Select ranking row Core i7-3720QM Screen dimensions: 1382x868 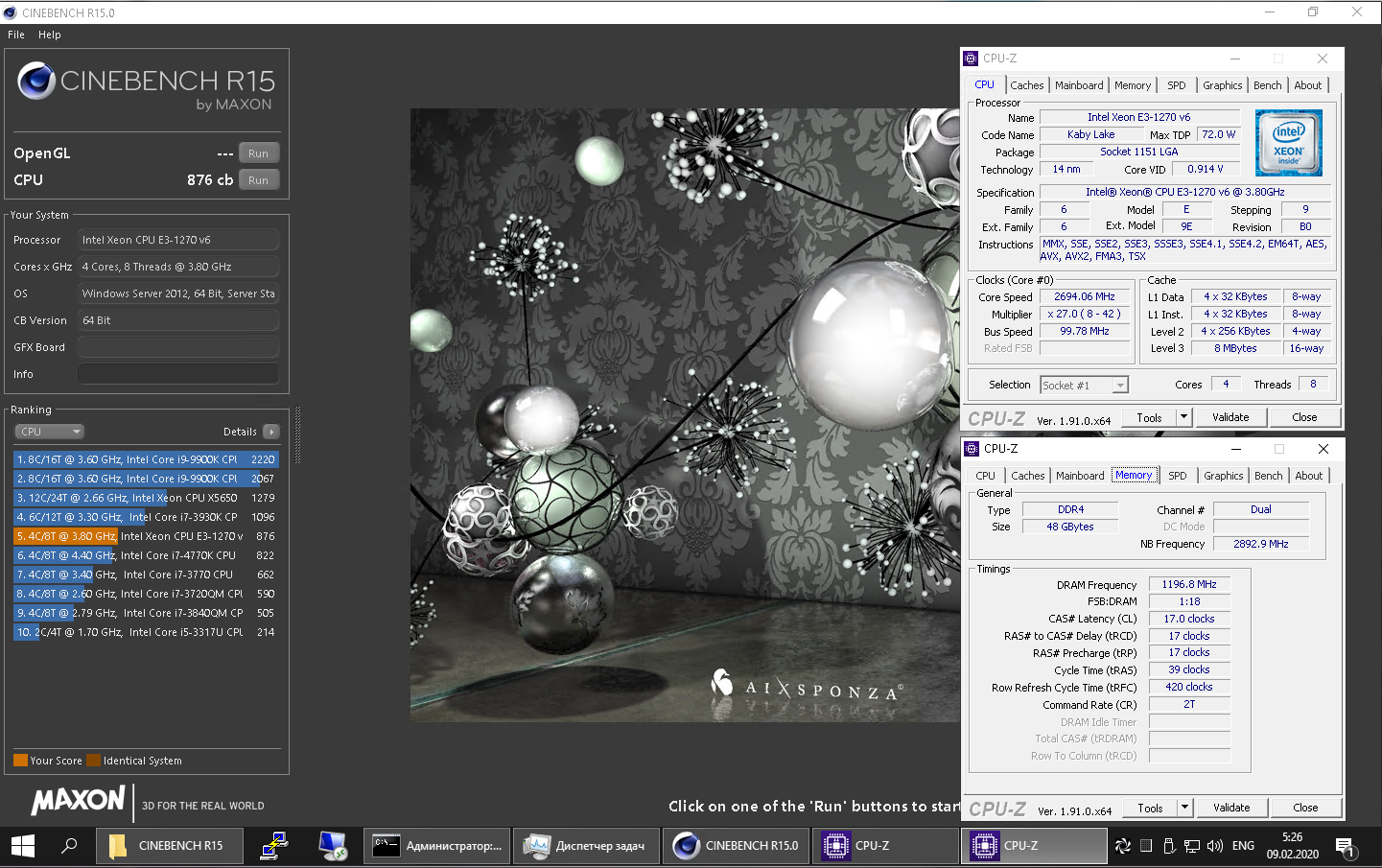click(146, 594)
